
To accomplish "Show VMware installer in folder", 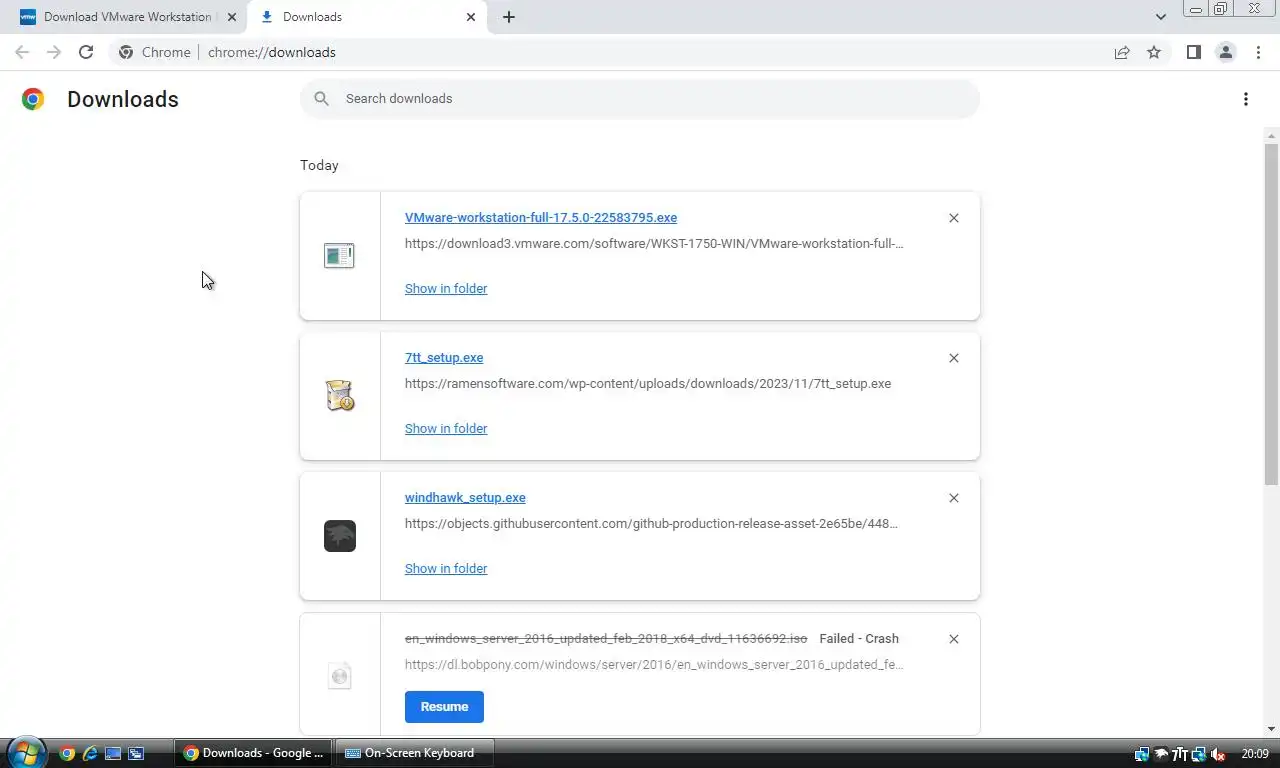I will click(446, 289).
